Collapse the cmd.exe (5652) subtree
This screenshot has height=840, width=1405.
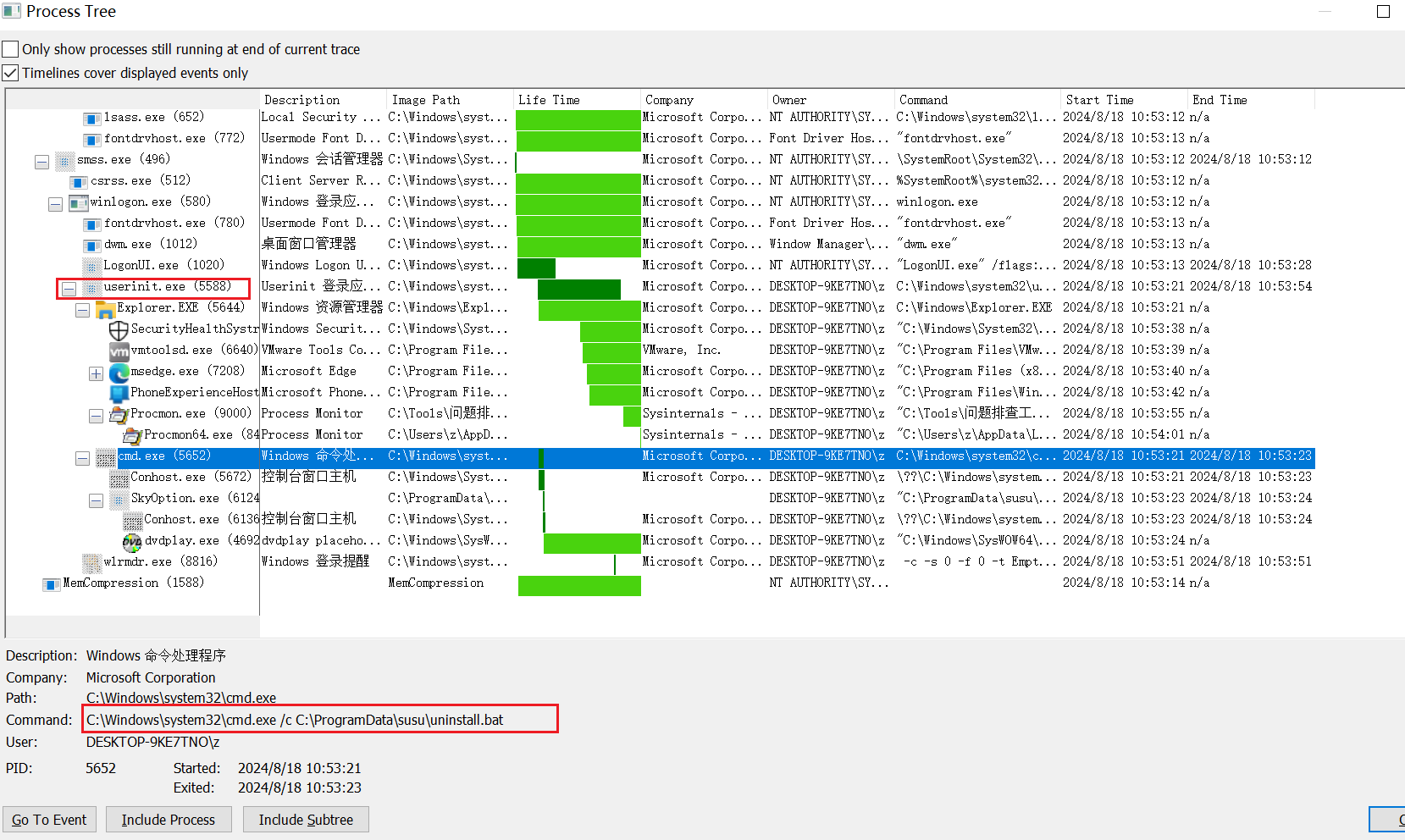pos(82,457)
